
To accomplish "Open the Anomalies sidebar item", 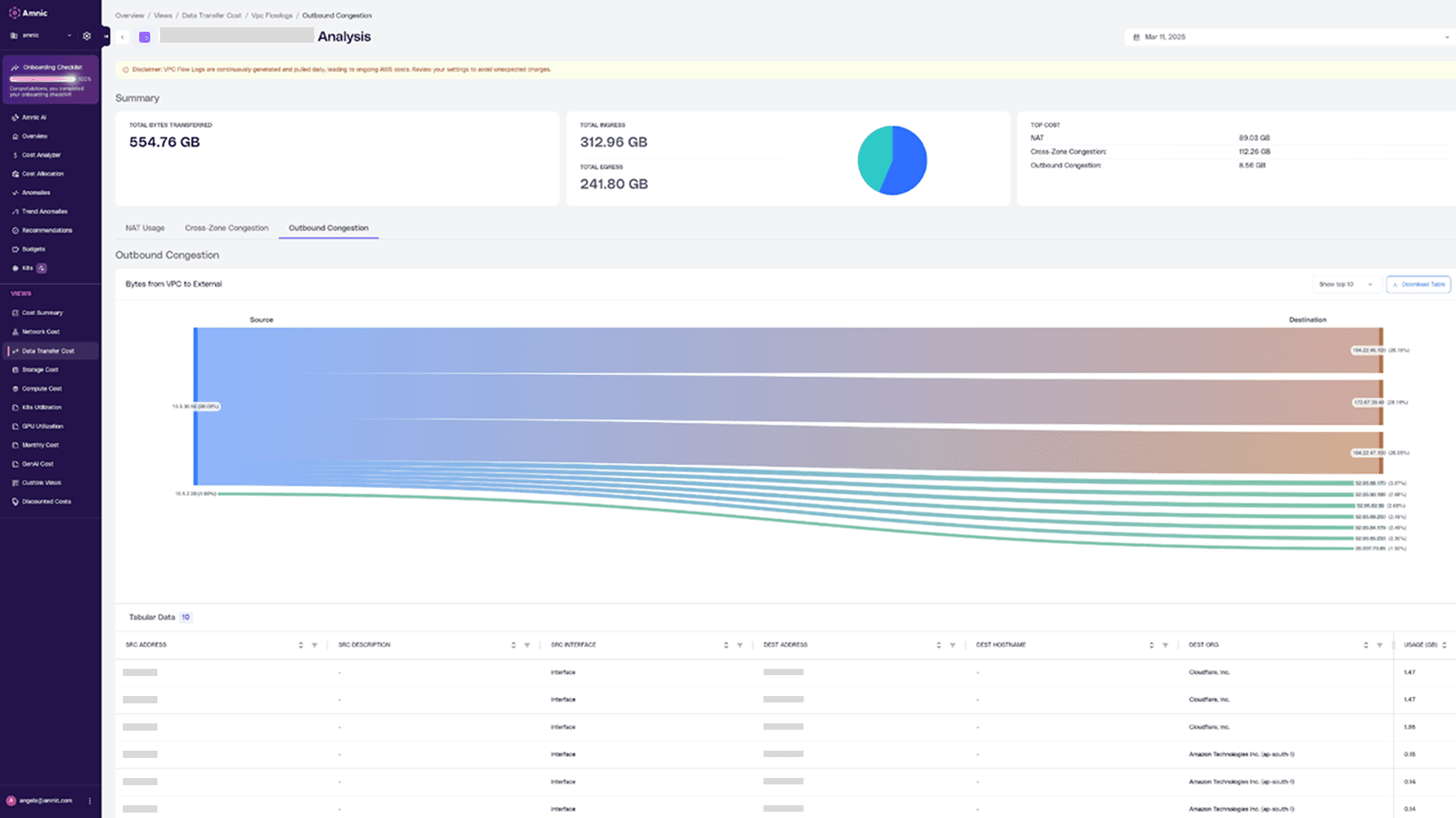I will [35, 193].
